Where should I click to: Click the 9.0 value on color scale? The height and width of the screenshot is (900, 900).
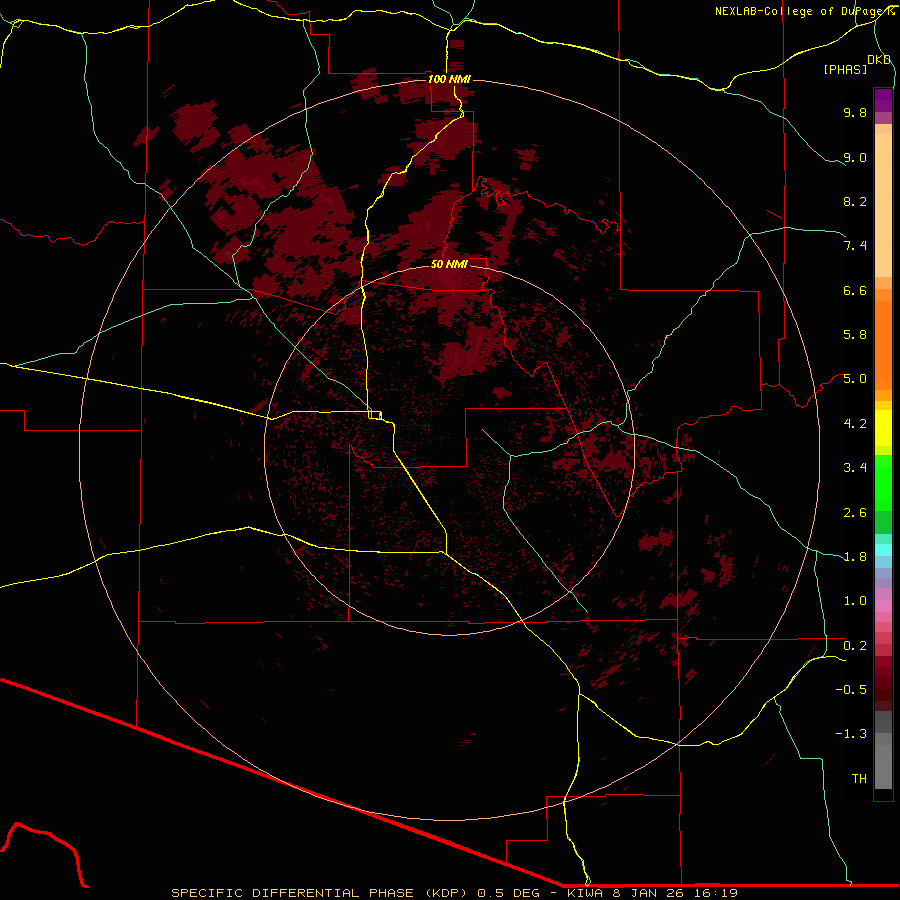pos(855,157)
